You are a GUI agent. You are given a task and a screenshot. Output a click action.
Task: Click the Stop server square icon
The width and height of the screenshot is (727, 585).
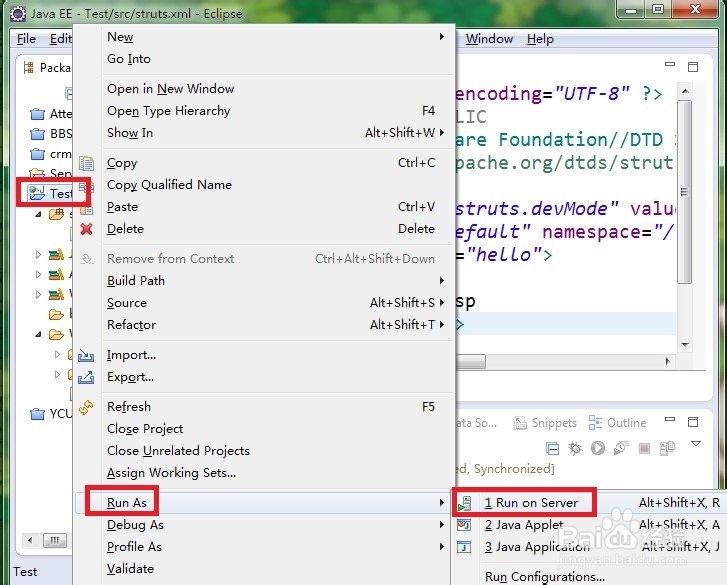pyautogui.click(x=644, y=448)
